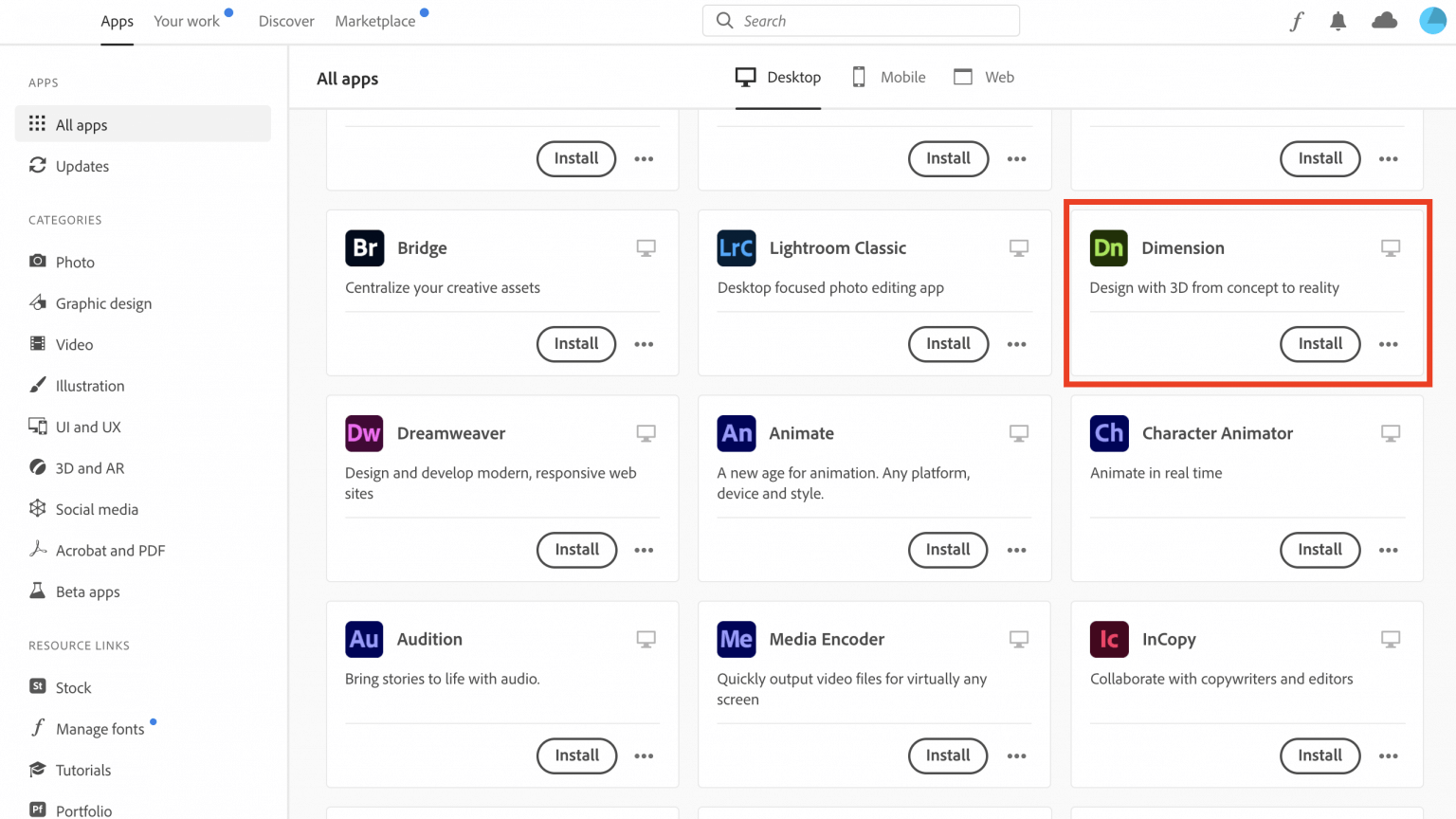Image resolution: width=1456 pixels, height=819 pixels.
Task: Click the Dimension Dn app icon
Action: 1109,247
